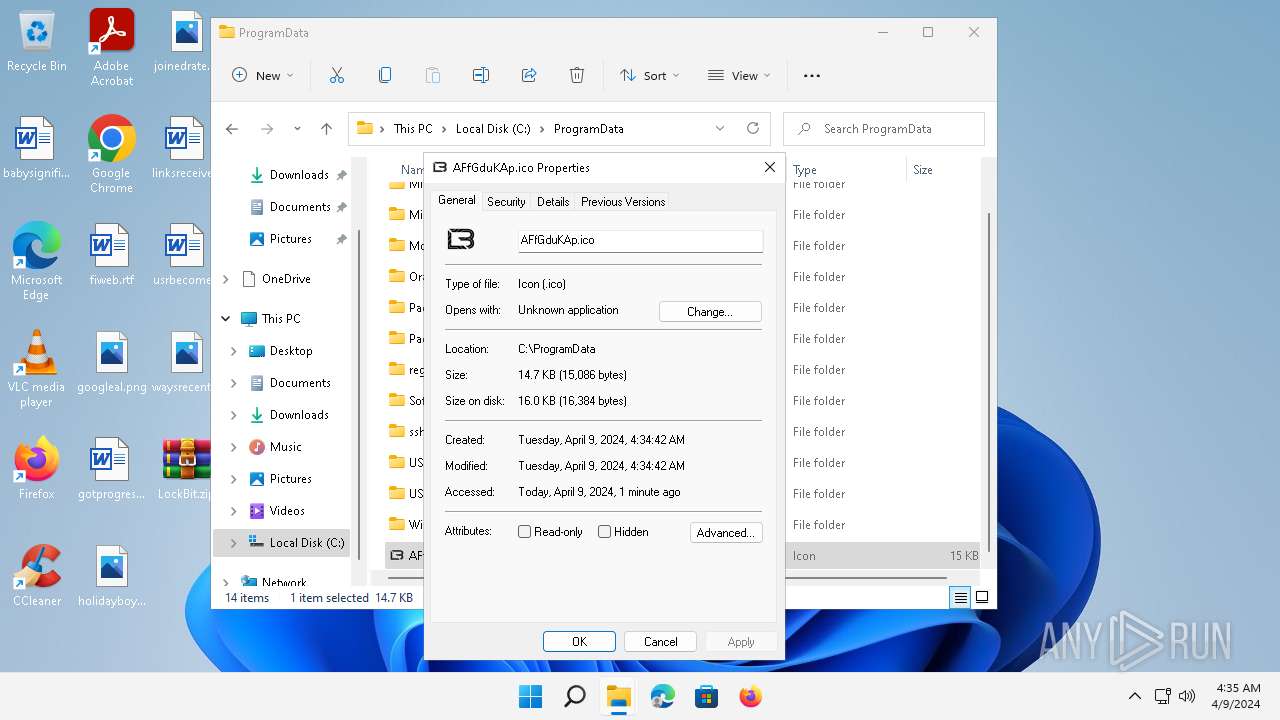Switch to the Previous Versions tab

[x=623, y=202]
